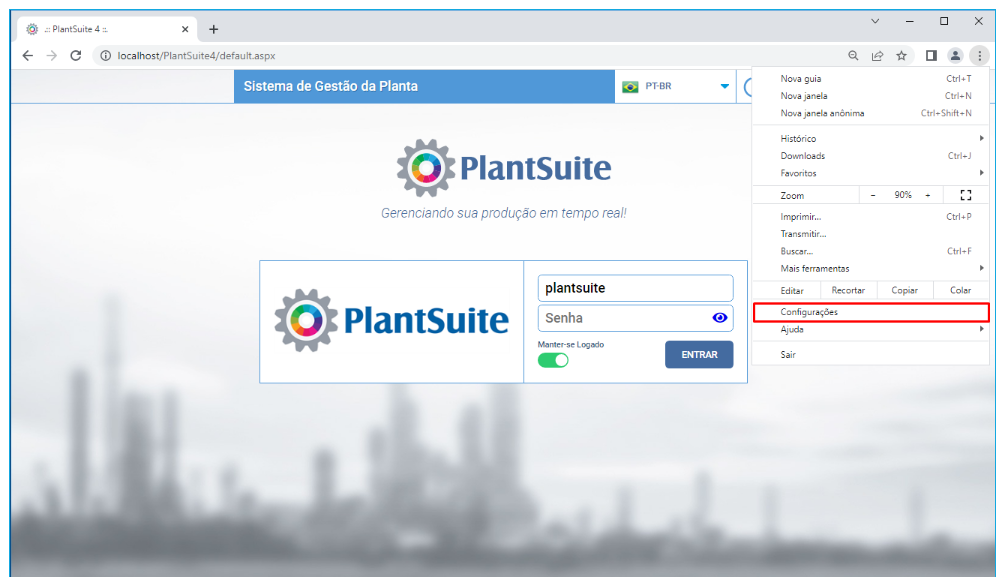Viewport: 1004px width, 580px height.
Task: Expand the Ajuda submenu
Action: [x=871, y=330]
